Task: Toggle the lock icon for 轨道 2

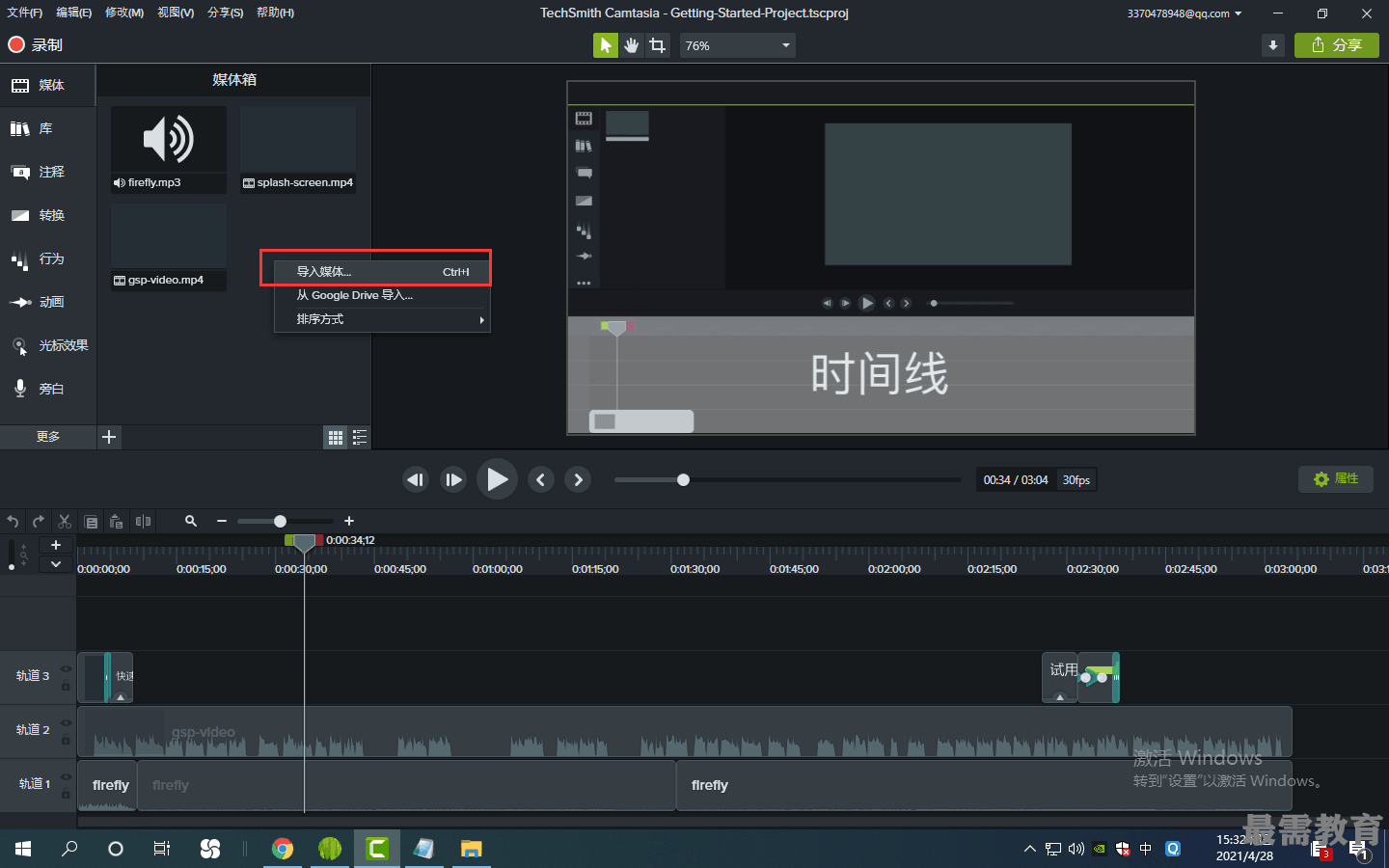Action: pos(67,740)
